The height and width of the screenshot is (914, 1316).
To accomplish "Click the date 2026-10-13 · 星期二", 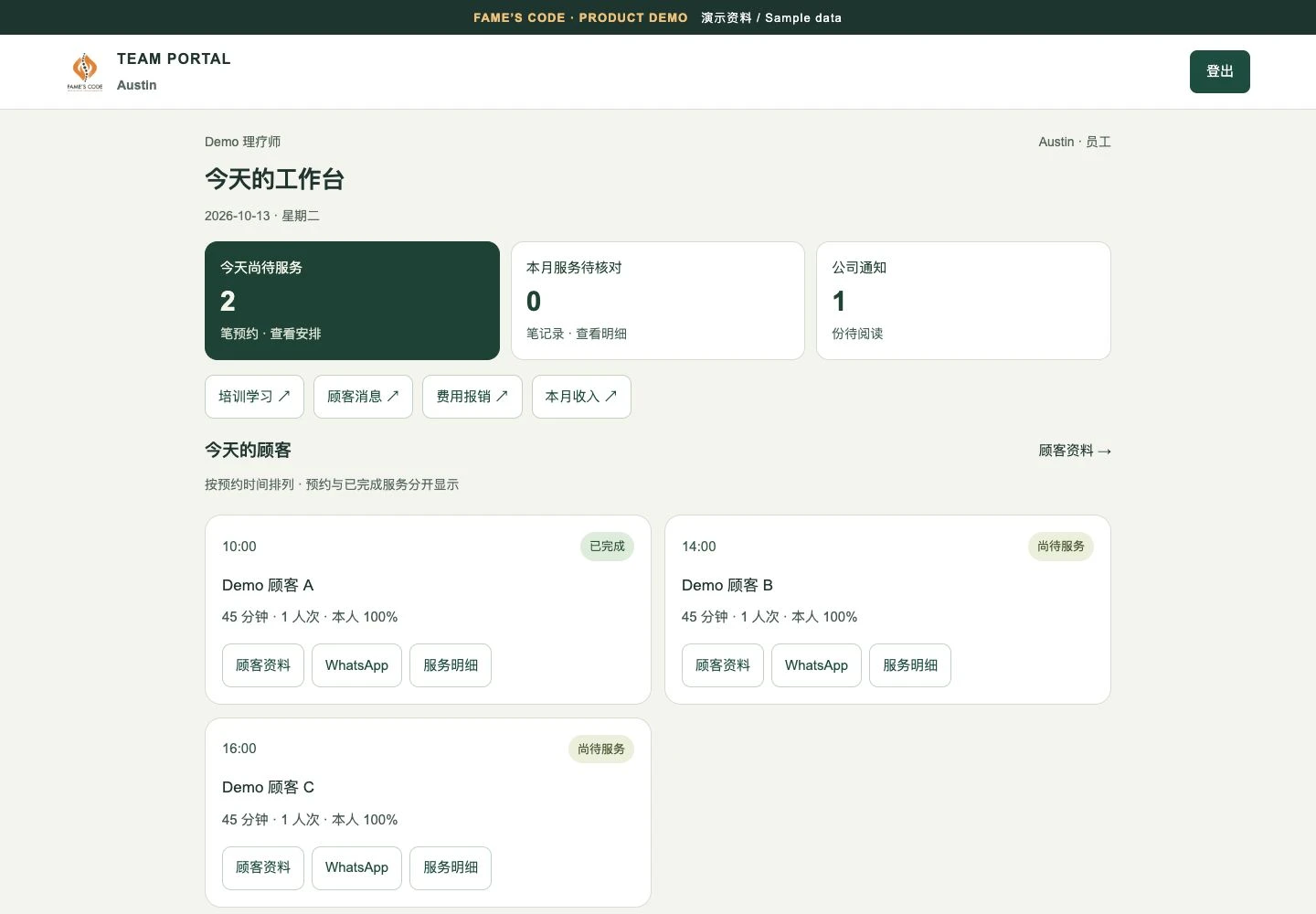I will click(262, 216).
